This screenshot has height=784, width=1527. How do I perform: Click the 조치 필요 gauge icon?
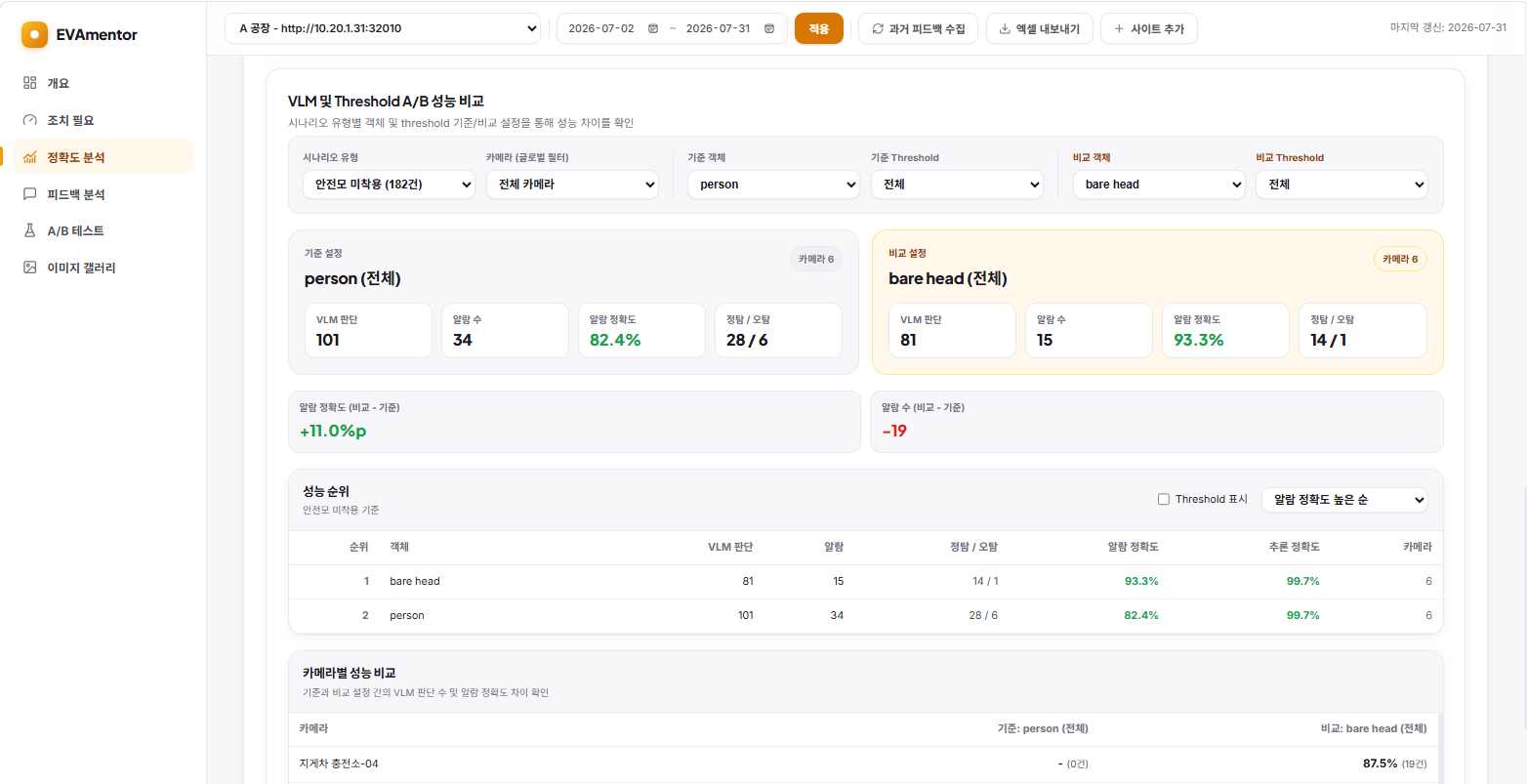point(29,120)
